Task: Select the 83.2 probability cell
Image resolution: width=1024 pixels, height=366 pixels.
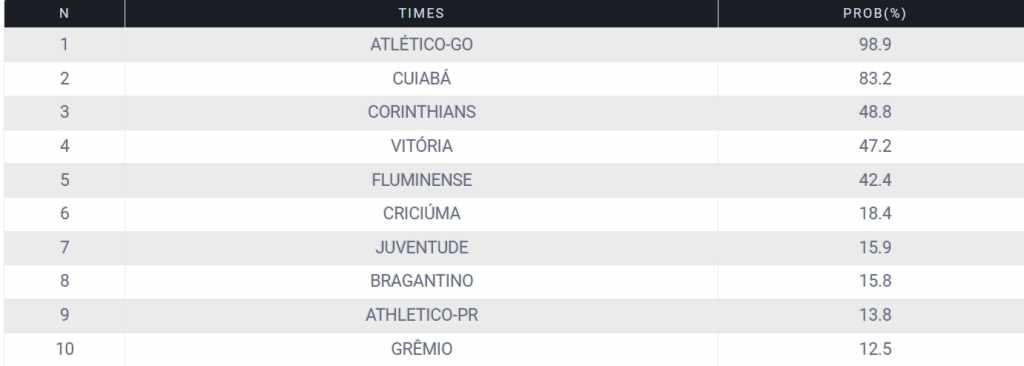Action: coord(875,78)
